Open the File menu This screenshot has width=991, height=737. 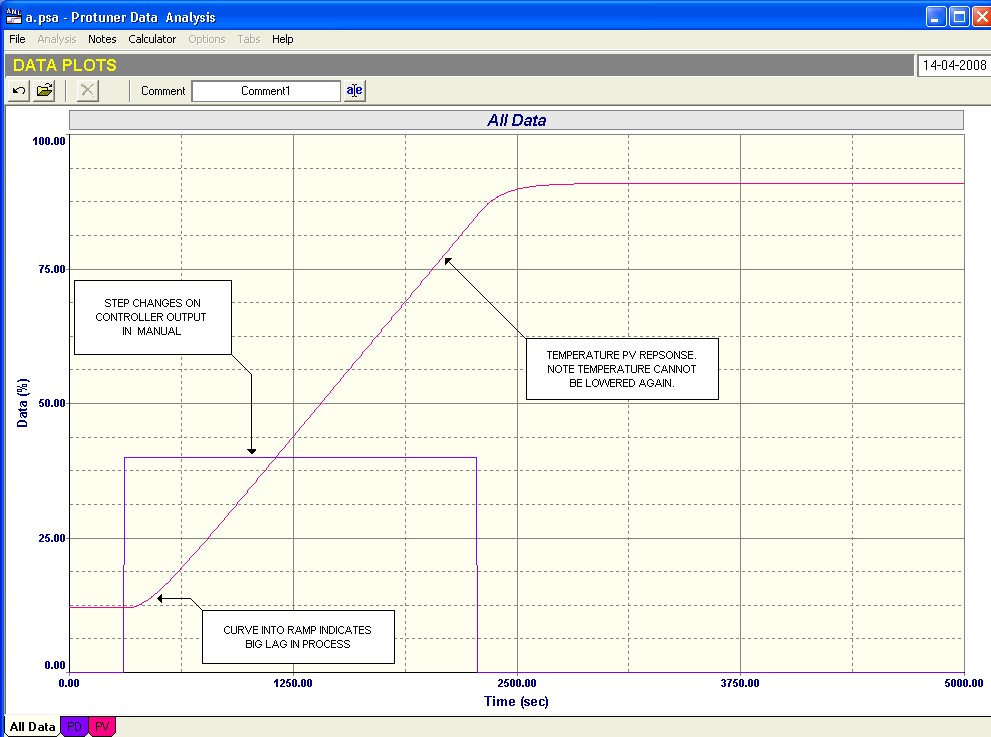tap(17, 39)
